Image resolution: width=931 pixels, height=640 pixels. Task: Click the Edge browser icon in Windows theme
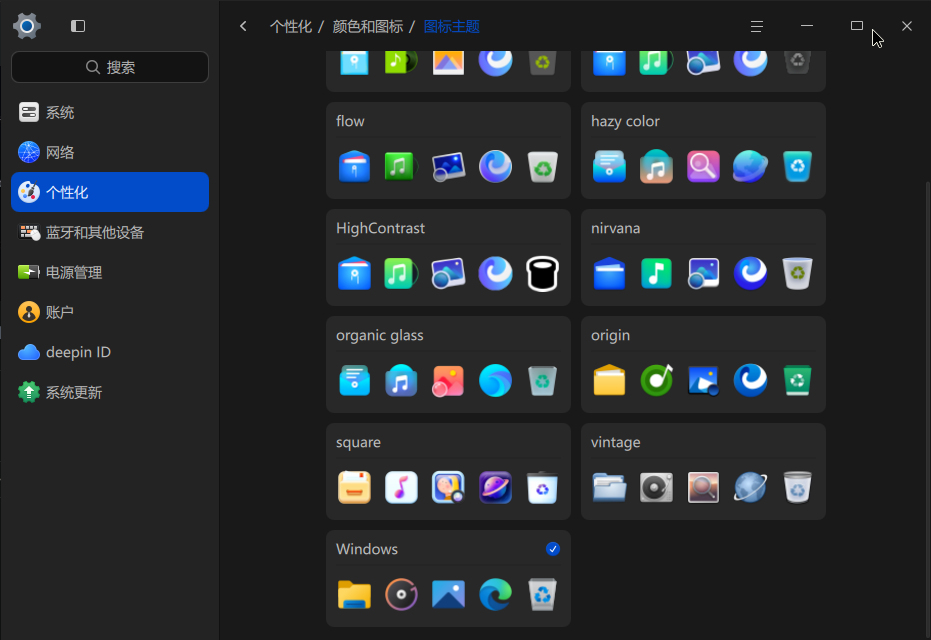pyautogui.click(x=495, y=594)
